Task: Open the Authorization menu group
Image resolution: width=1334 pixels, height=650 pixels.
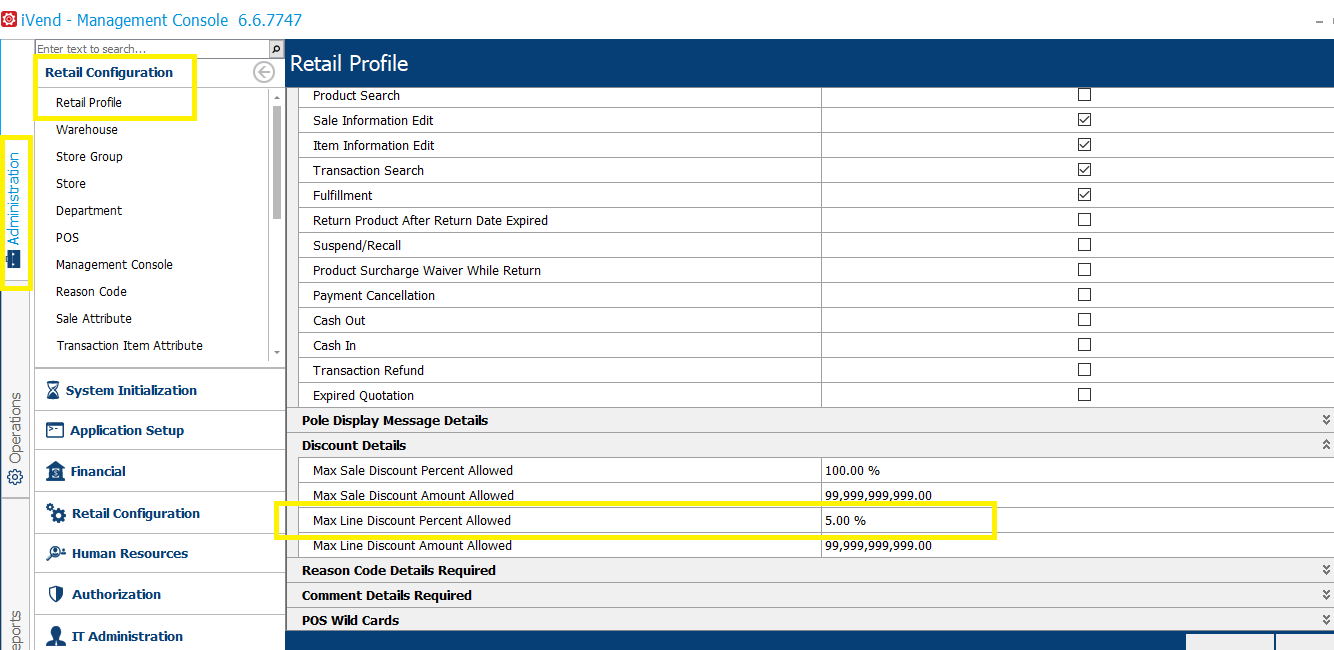Action: 160,594
